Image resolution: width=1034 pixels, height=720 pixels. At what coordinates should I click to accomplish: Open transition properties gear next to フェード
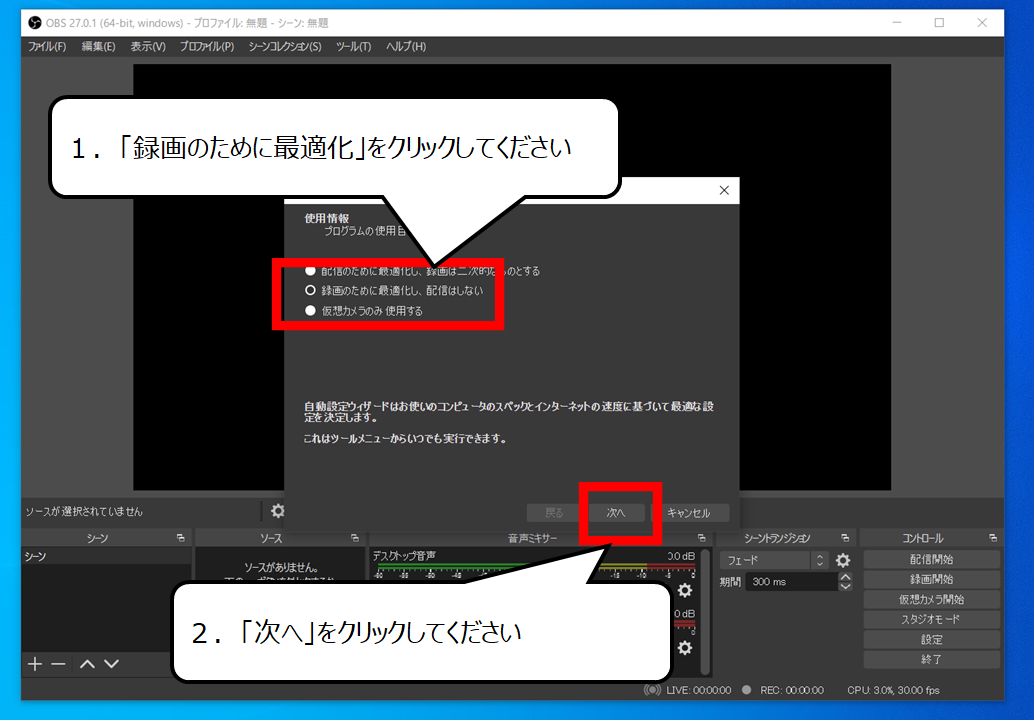843,560
